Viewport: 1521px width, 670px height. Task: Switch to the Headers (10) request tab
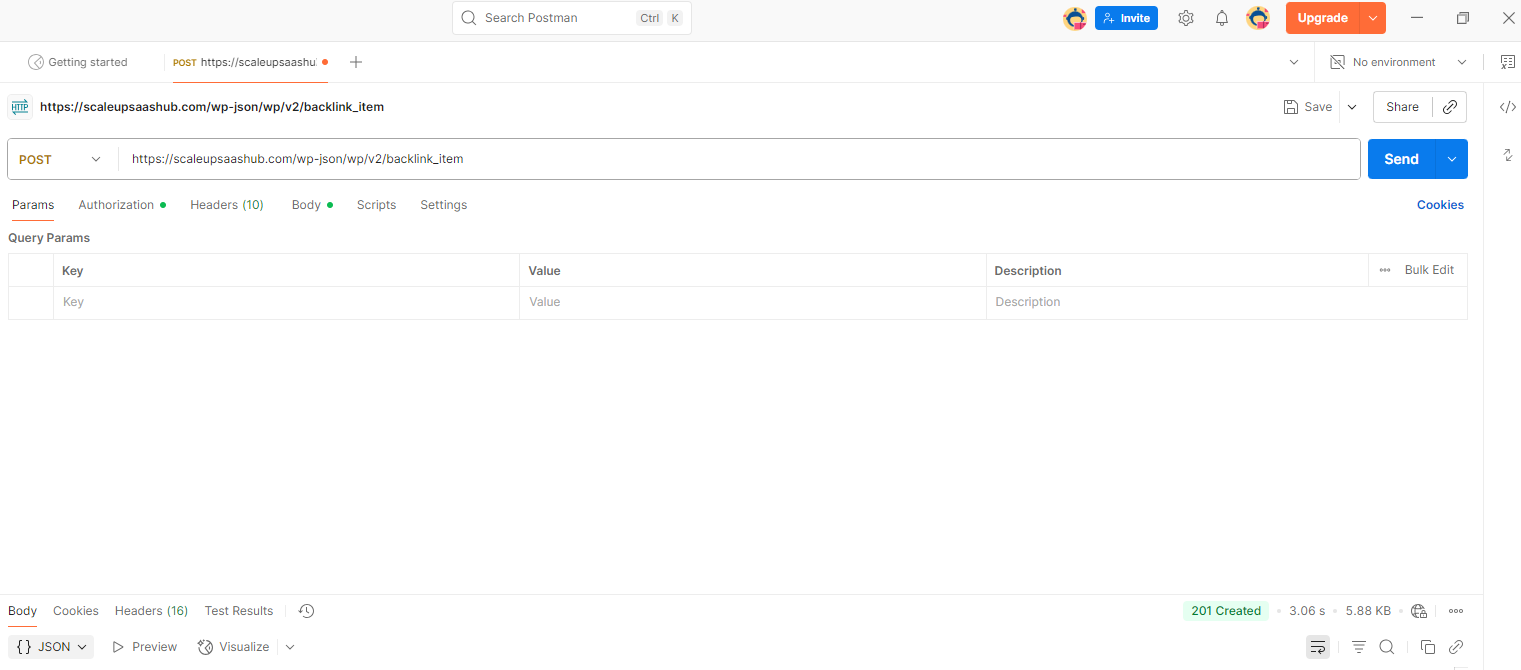point(226,204)
